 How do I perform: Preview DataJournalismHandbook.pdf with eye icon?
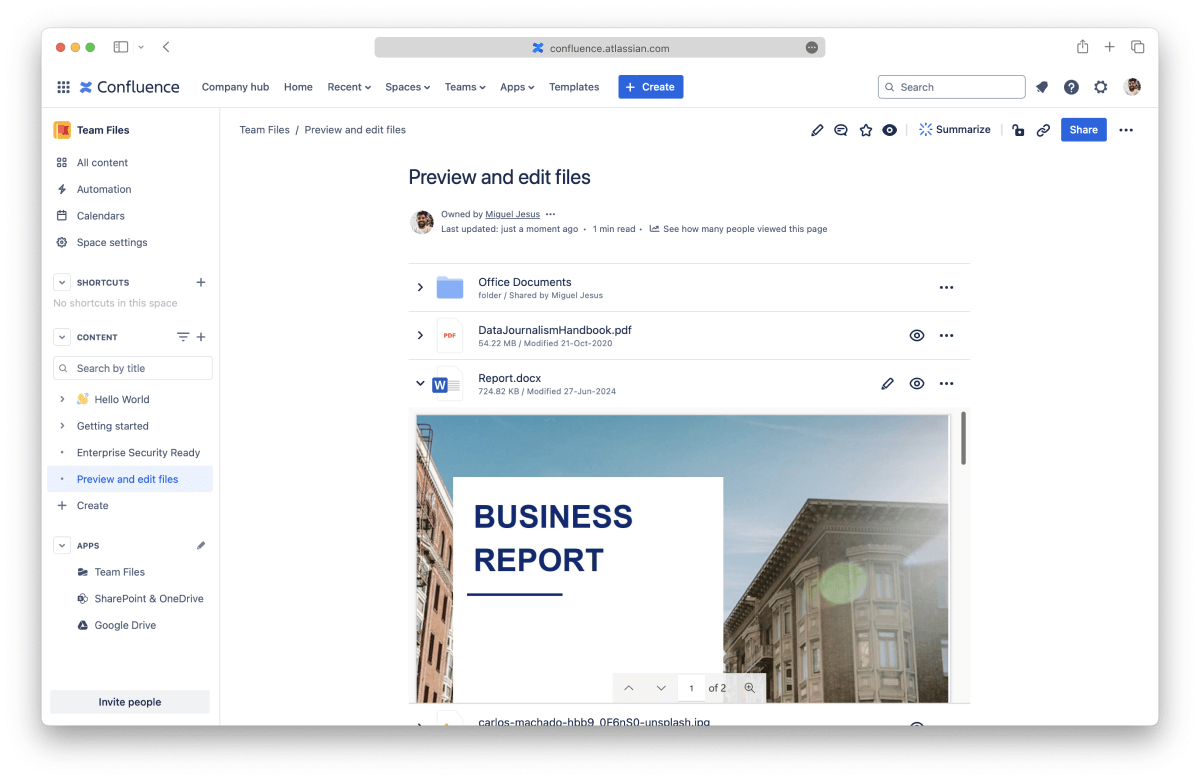pyautogui.click(x=917, y=336)
